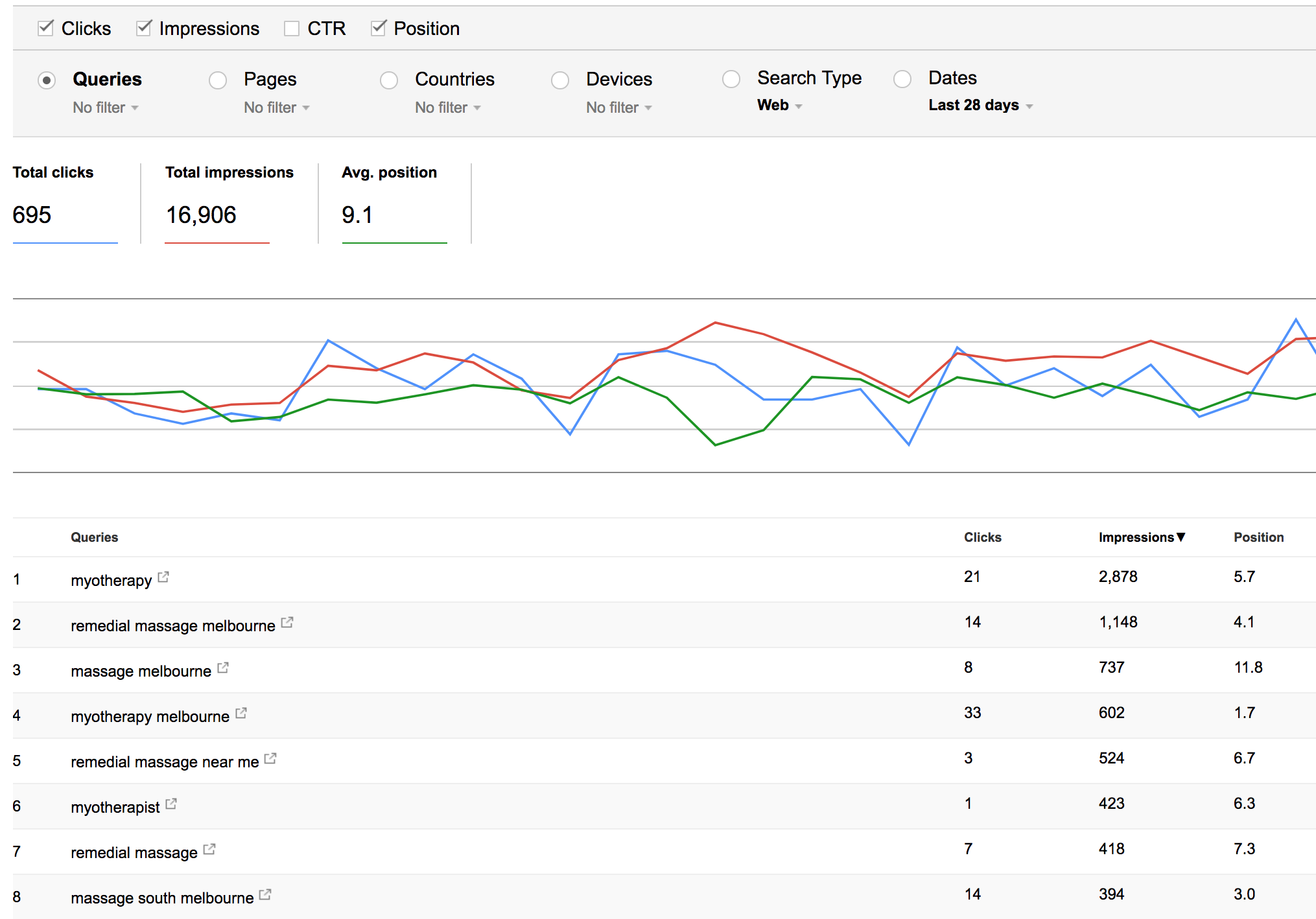Open external link icon for massage melbourne
This screenshot has height=919, width=1316.
pyautogui.click(x=223, y=668)
